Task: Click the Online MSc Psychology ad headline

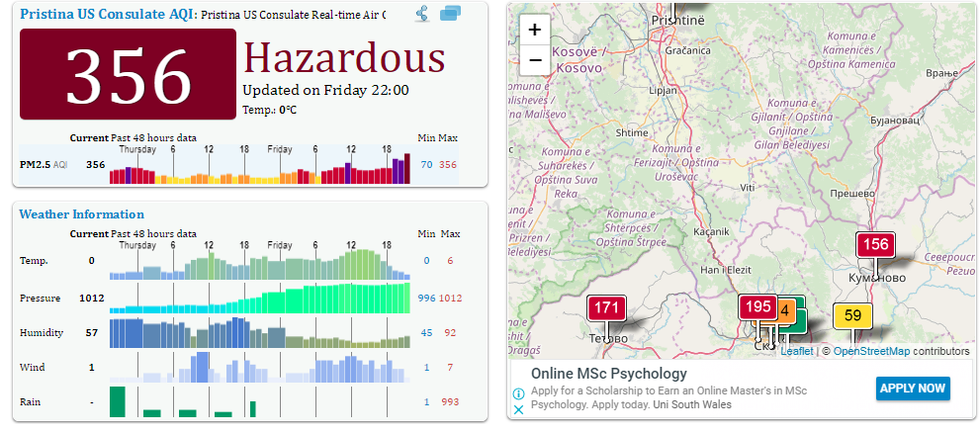Action: point(595,374)
